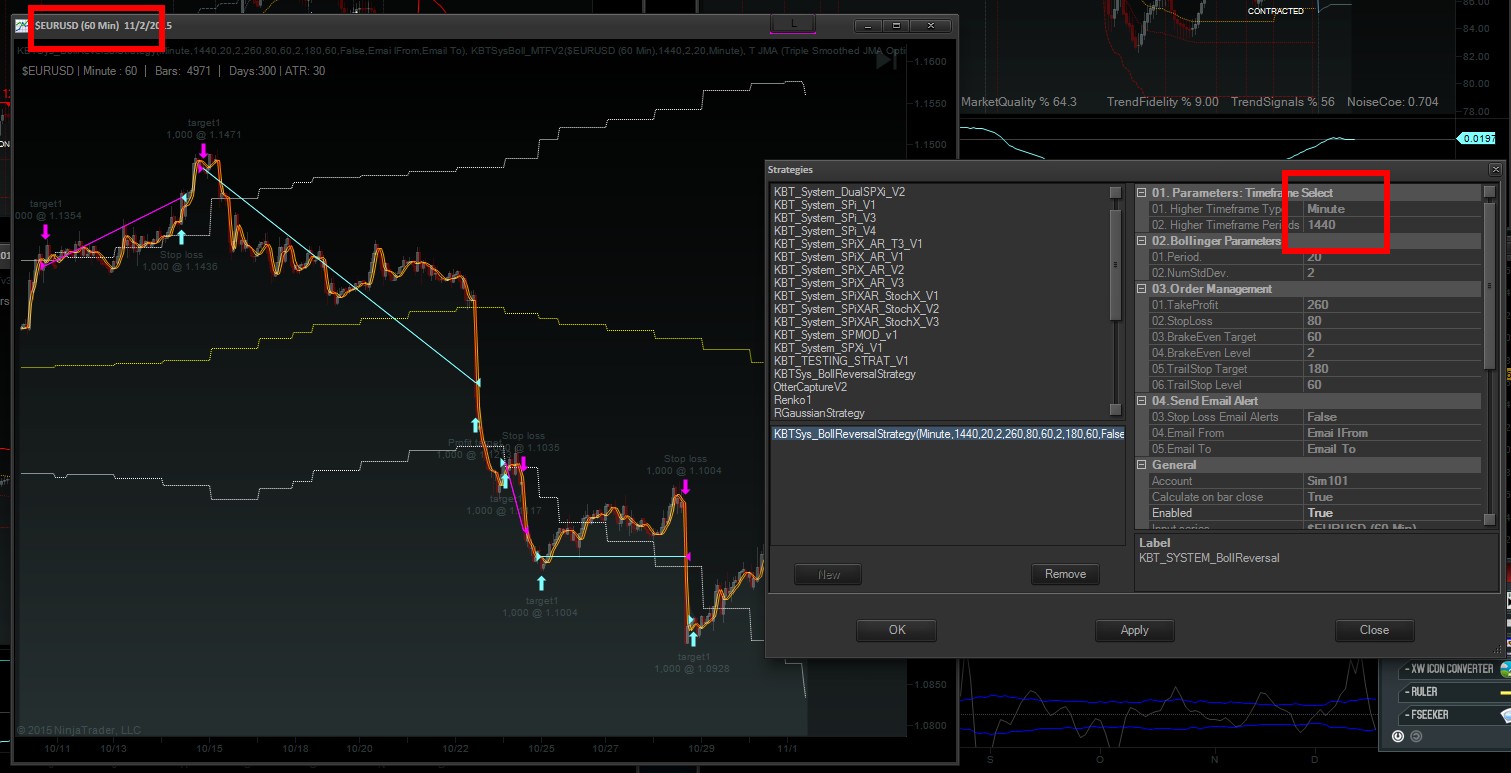This screenshot has width=1511, height=773.
Task: Edit the TrailStop Level value 60
Action: 1393,385
